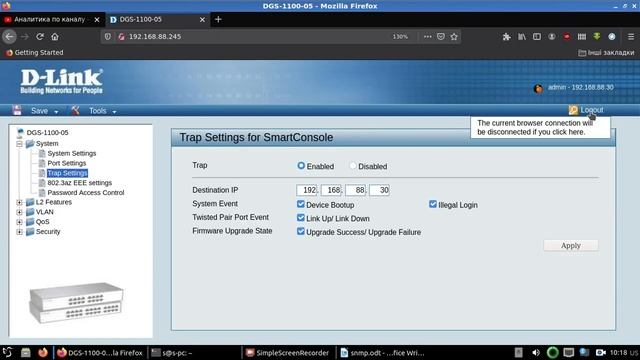Click first Destination IP octet field 192
Viewport: 640px width, 360px height.
point(307,190)
